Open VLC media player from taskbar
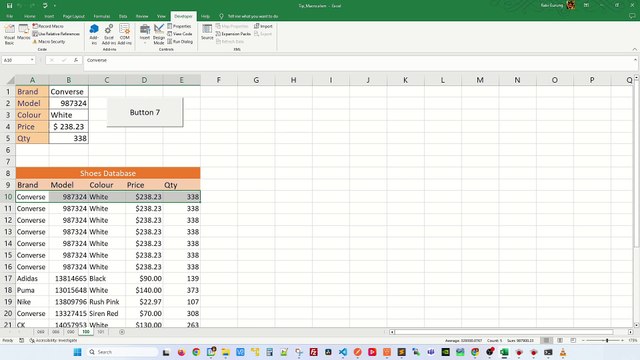Image resolution: width=640 pixels, height=360 pixels. point(563,352)
